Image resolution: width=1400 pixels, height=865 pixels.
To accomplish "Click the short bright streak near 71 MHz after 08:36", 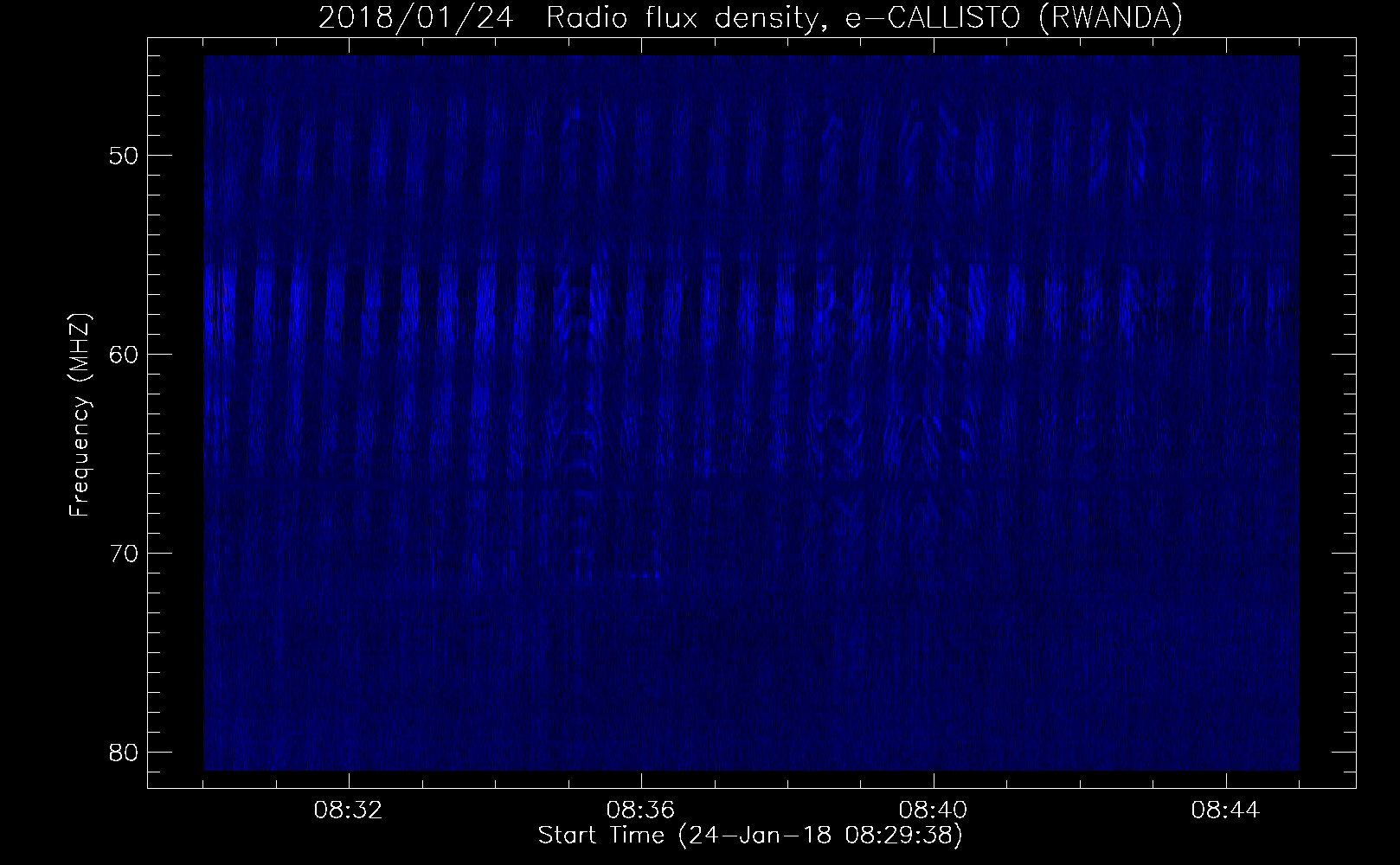I will (x=646, y=574).
